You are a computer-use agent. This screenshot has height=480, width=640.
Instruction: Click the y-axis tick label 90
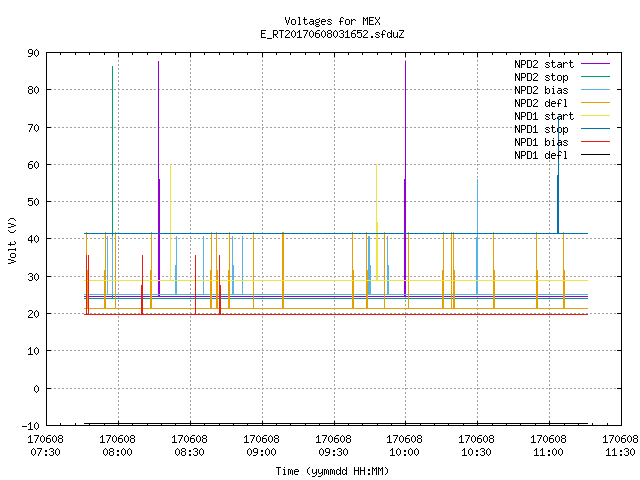33,53
